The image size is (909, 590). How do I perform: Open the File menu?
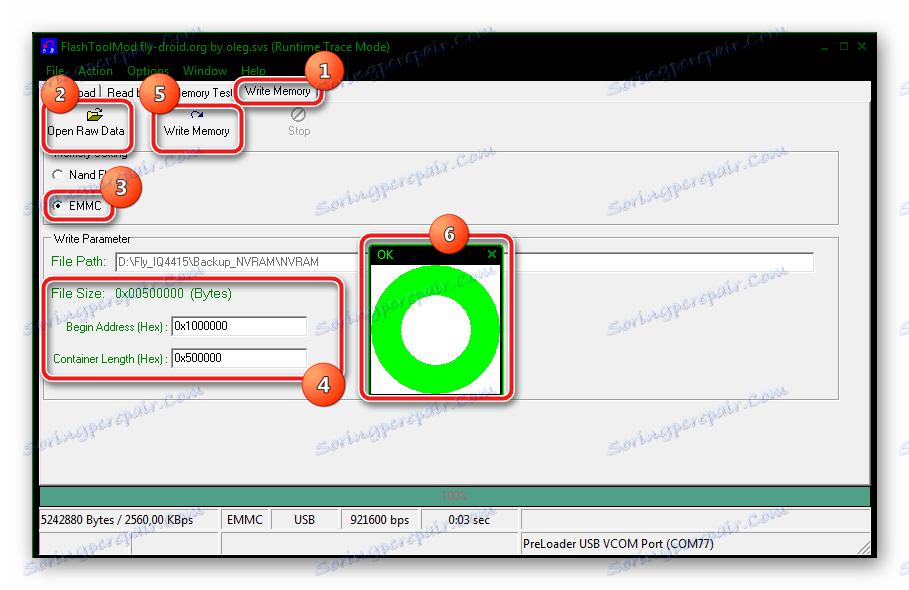(x=55, y=71)
